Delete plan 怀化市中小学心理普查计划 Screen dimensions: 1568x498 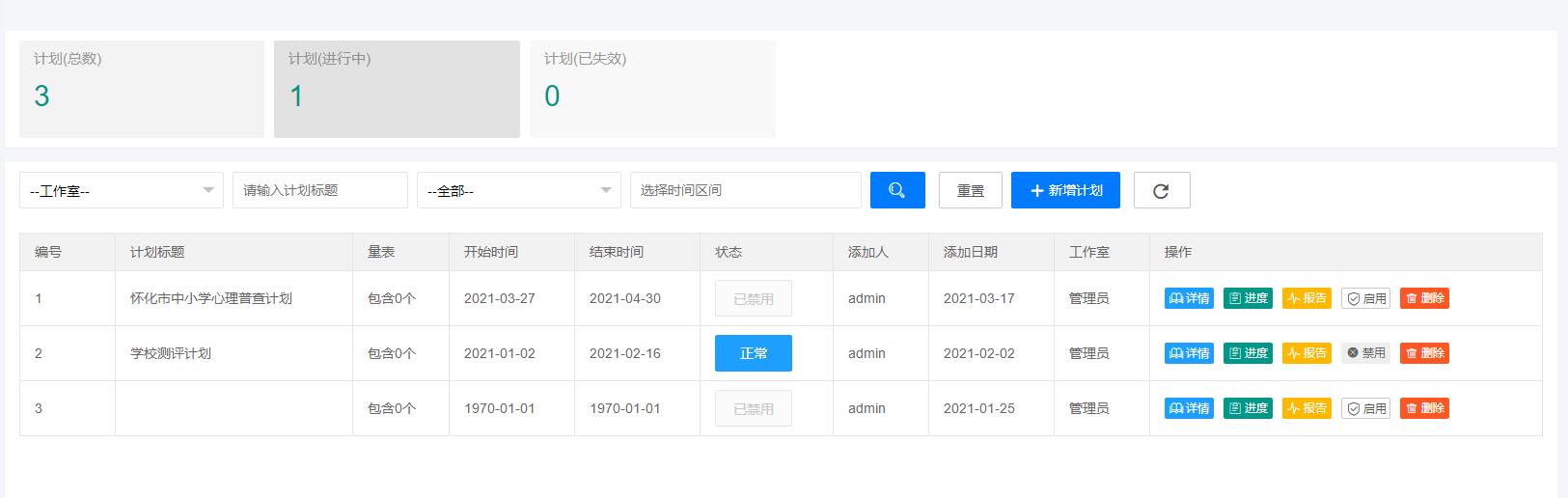(1424, 298)
